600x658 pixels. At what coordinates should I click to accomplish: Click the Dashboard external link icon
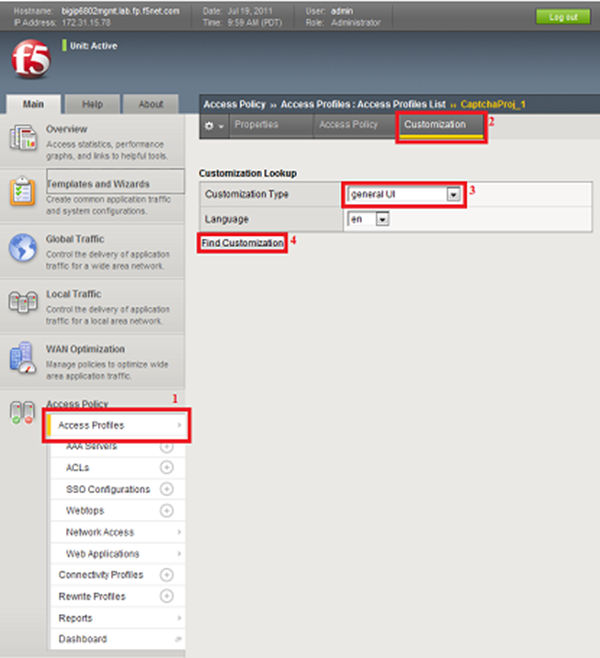point(178,639)
